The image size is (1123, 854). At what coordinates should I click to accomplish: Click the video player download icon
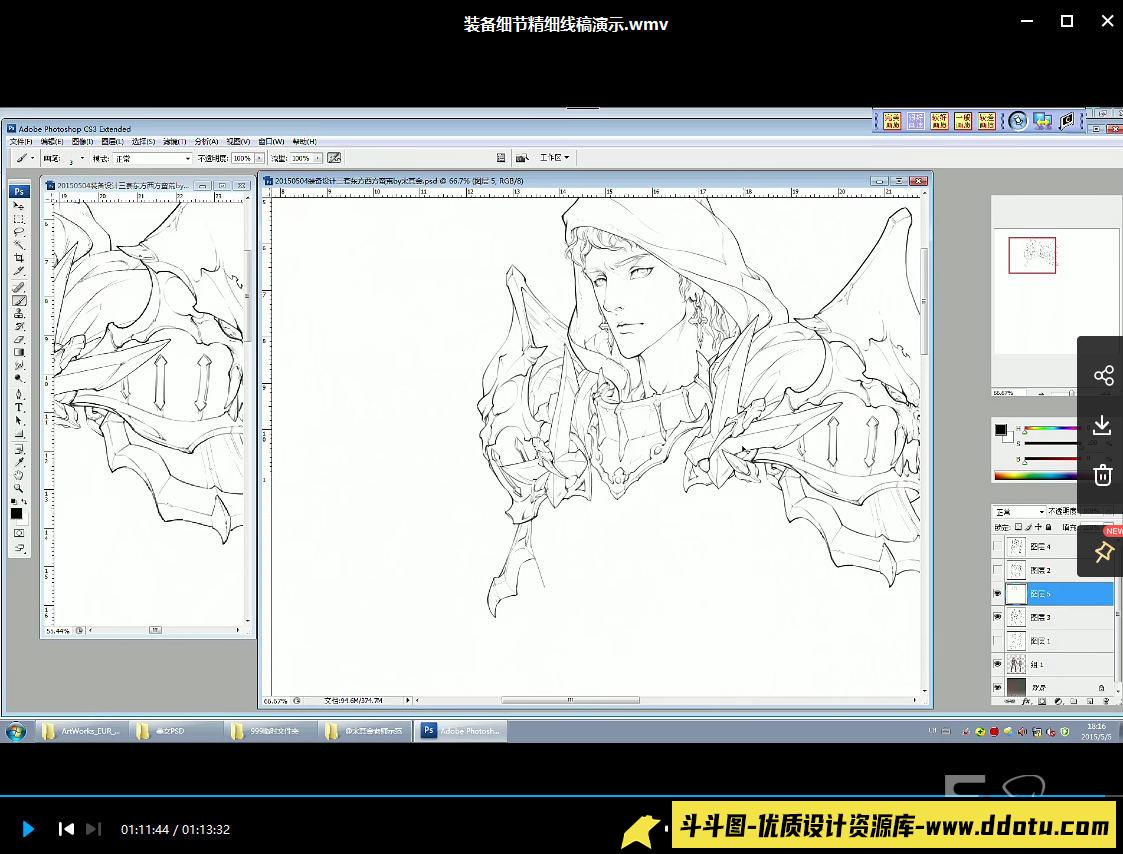[1103, 426]
